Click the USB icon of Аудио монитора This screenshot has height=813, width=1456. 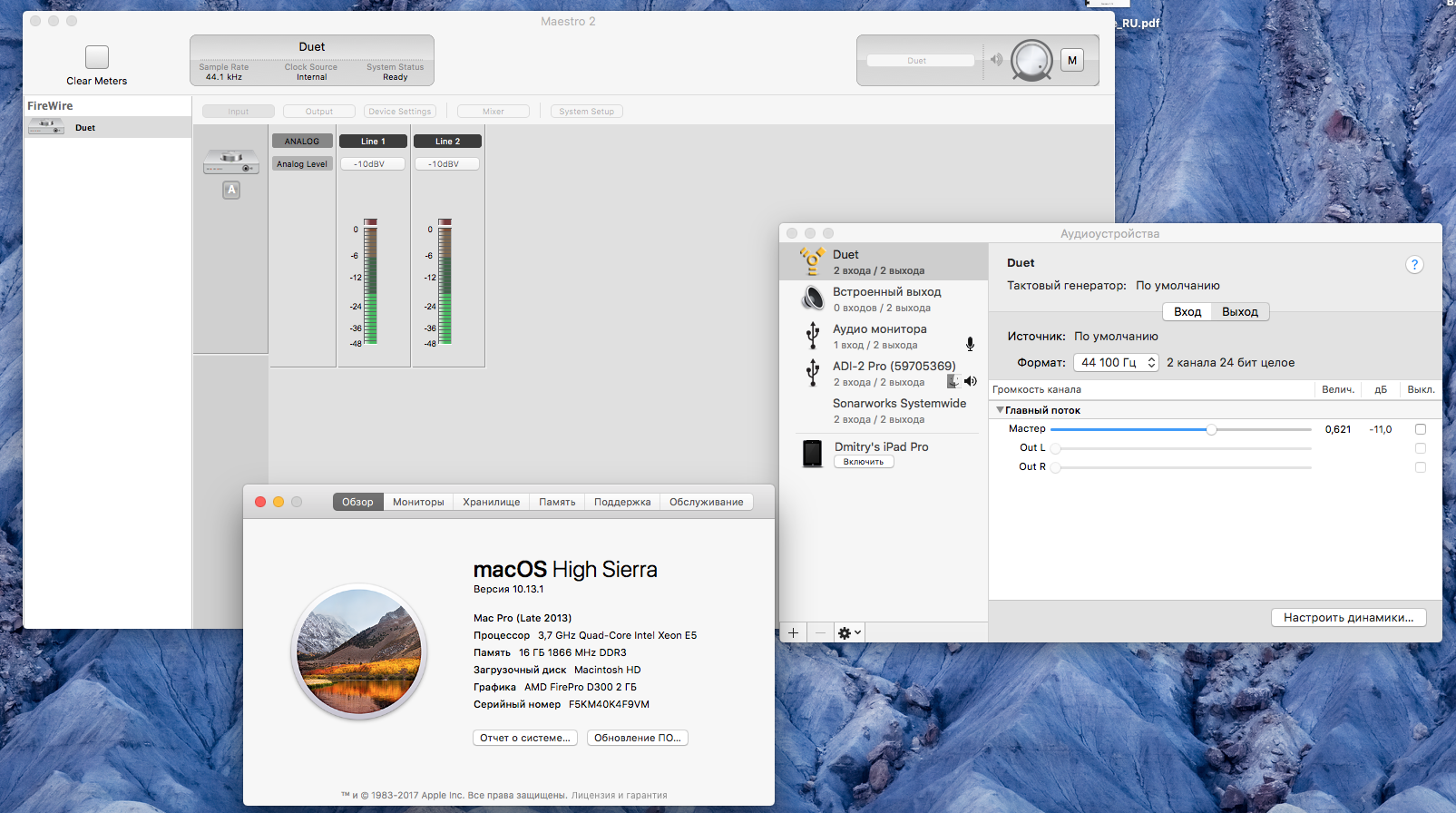click(x=813, y=336)
